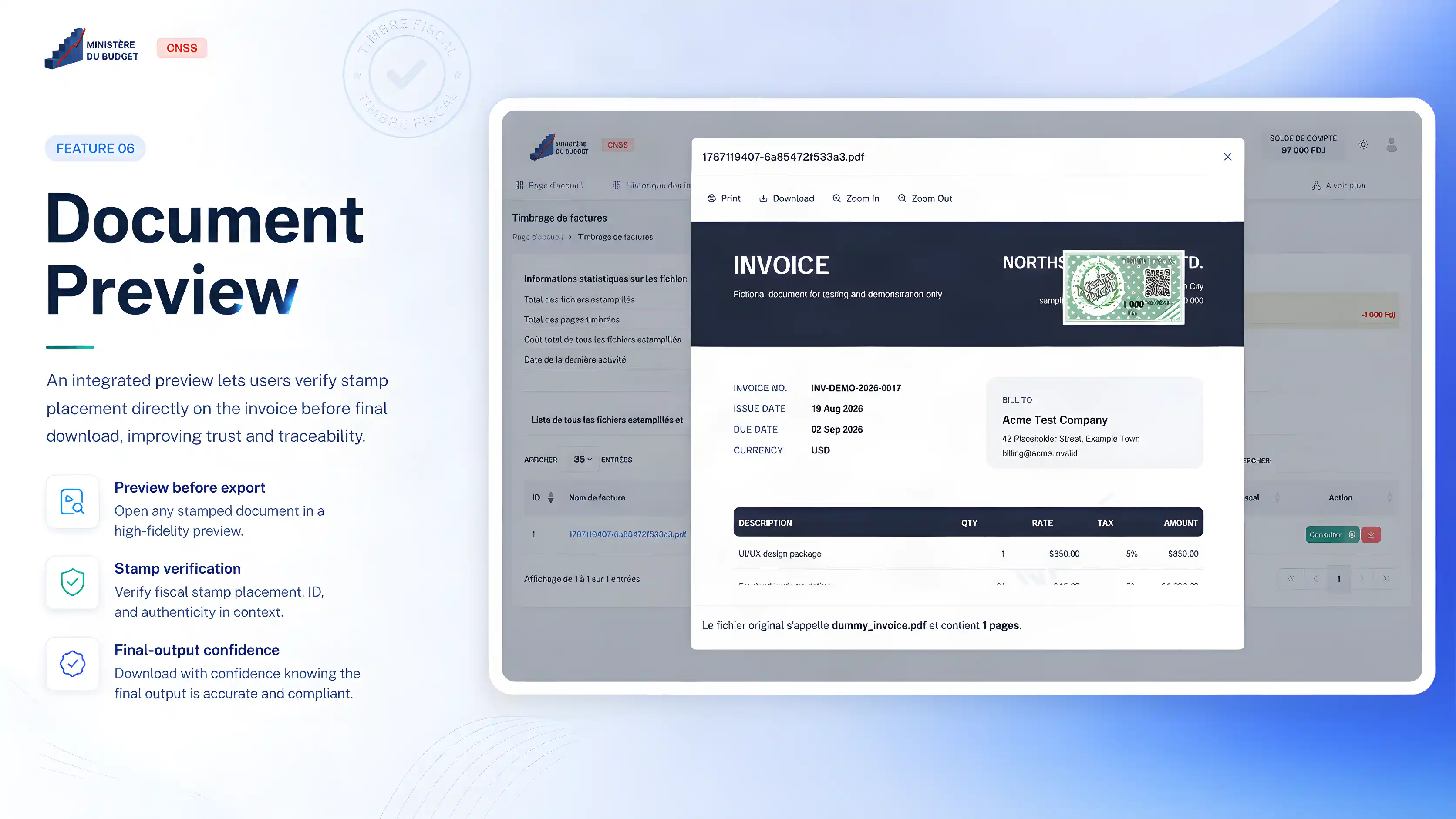Screen dimensions: 1456x819
Task: Click the magnifier icon beside Zoom Out
Action: point(902,198)
